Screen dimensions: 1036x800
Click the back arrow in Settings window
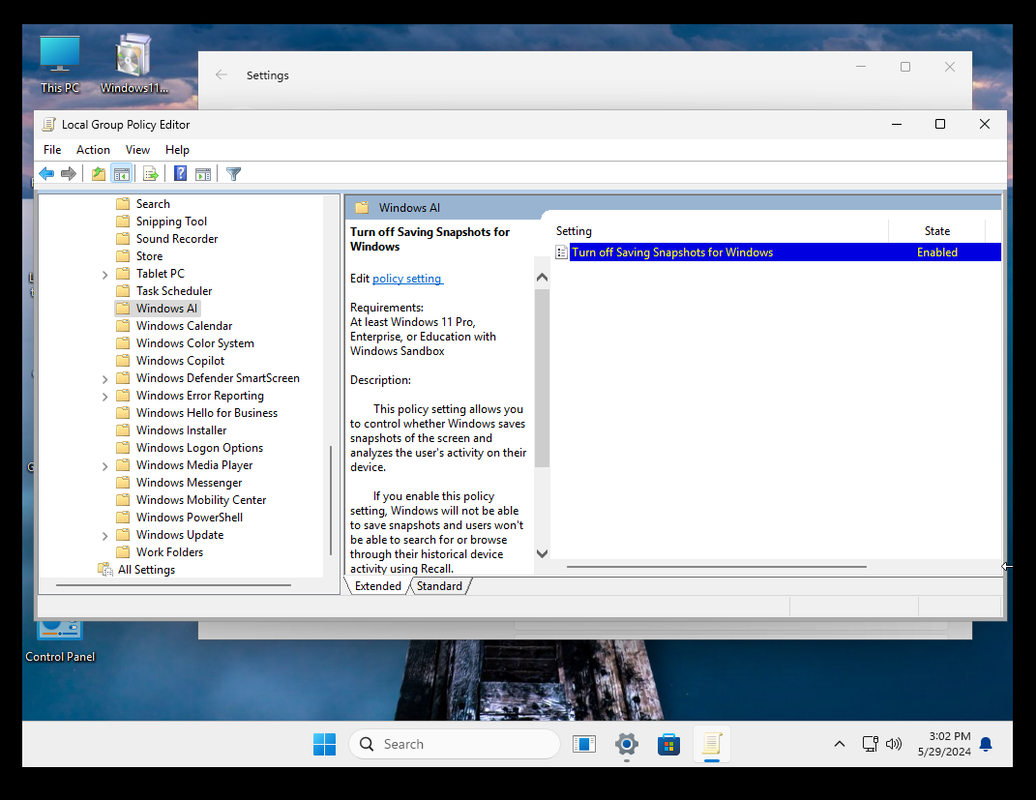click(221, 75)
